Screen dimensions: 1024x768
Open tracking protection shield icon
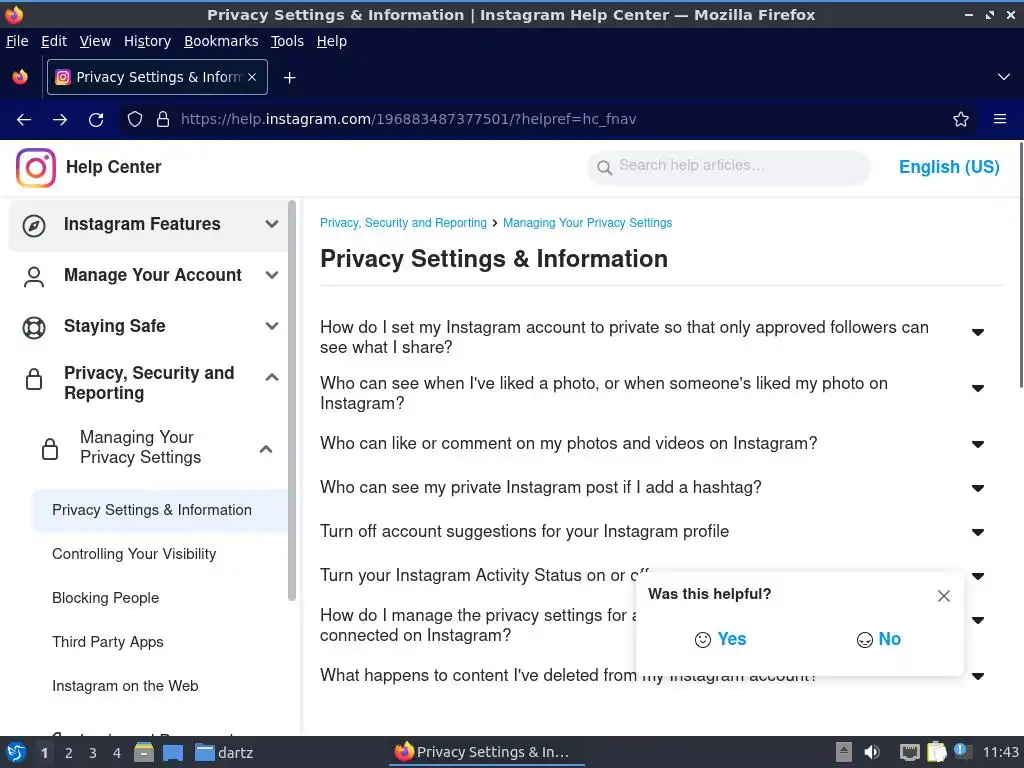coord(135,120)
